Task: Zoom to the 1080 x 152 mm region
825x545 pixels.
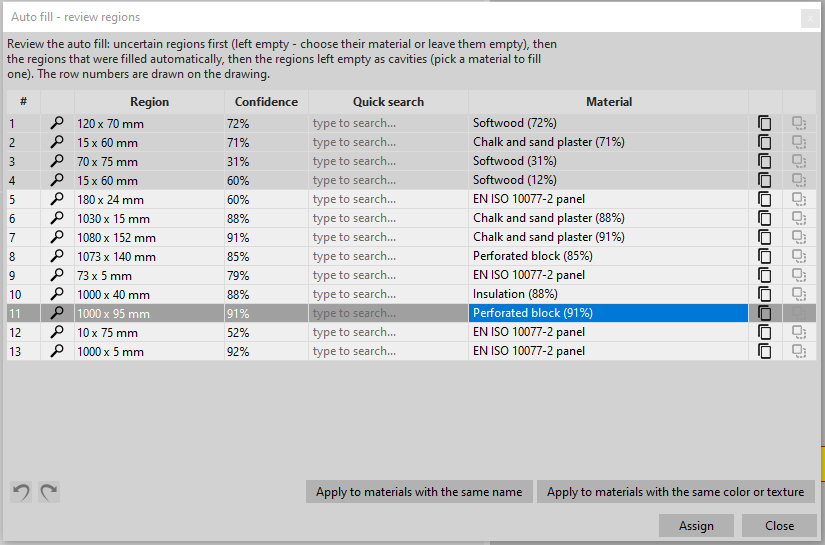Action: pos(57,237)
